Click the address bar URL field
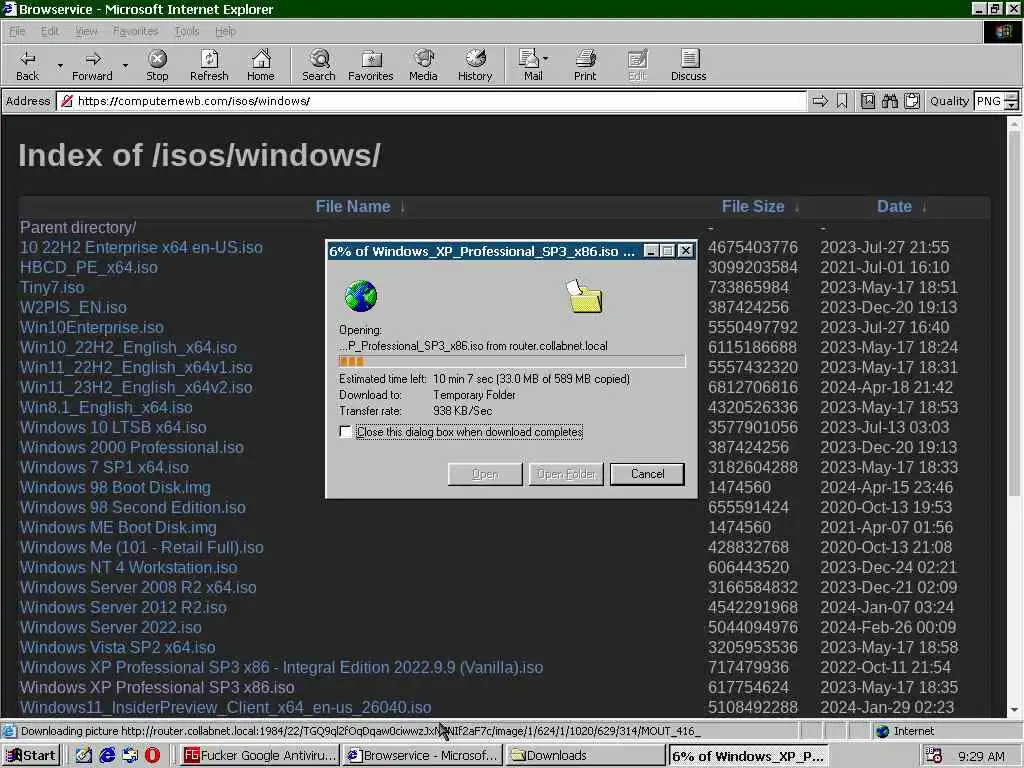The width and height of the screenshot is (1024, 768). (431, 101)
